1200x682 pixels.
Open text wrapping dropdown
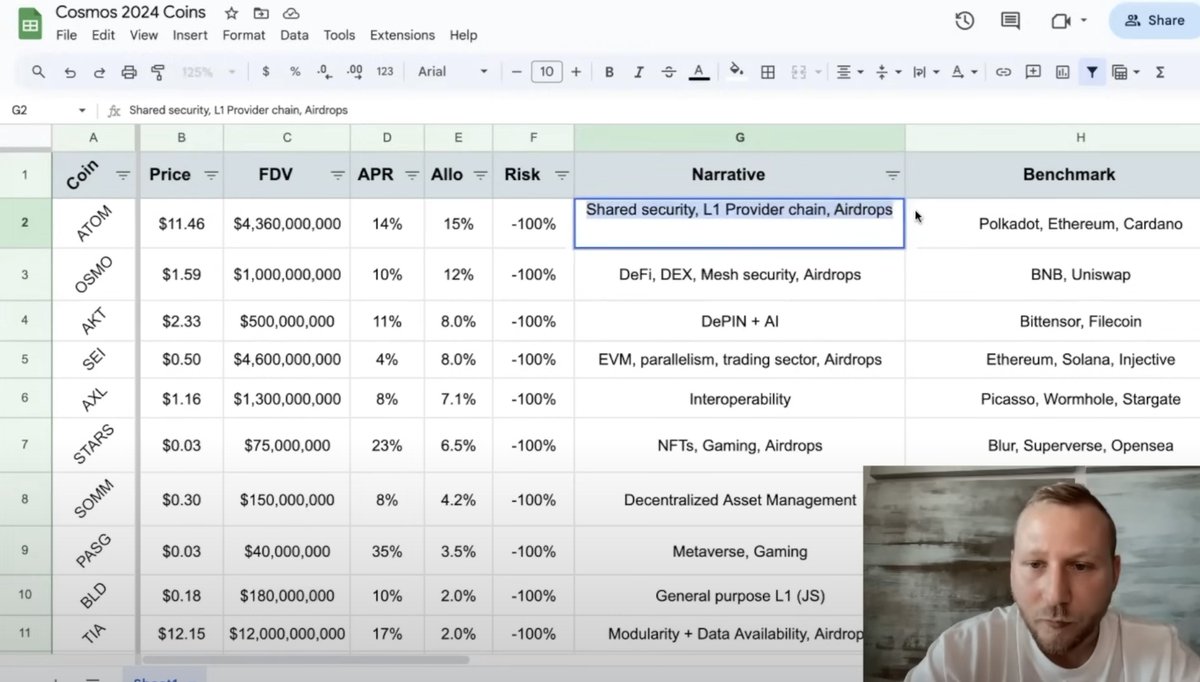925,72
